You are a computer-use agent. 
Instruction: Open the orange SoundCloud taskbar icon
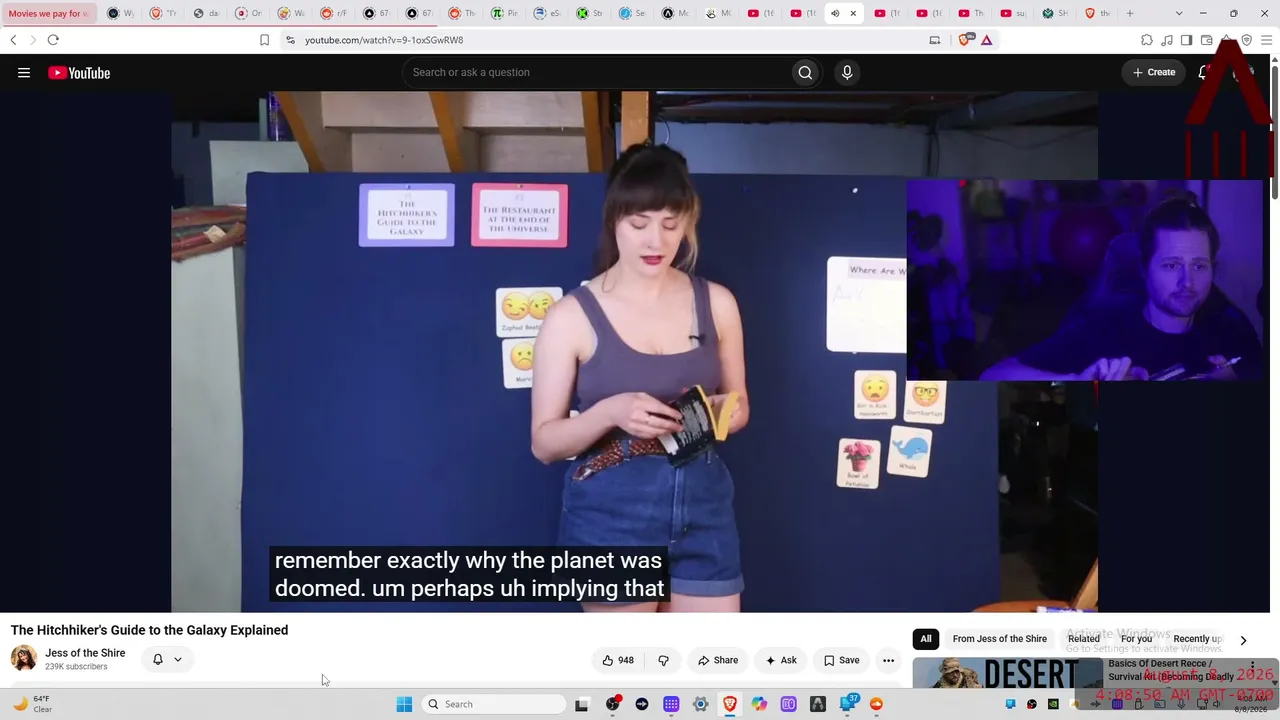pyautogui.click(x=876, y=704)
